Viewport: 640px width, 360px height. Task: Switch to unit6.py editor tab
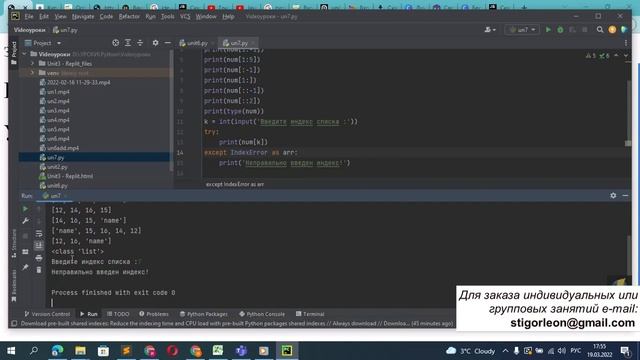click(196, 43)
